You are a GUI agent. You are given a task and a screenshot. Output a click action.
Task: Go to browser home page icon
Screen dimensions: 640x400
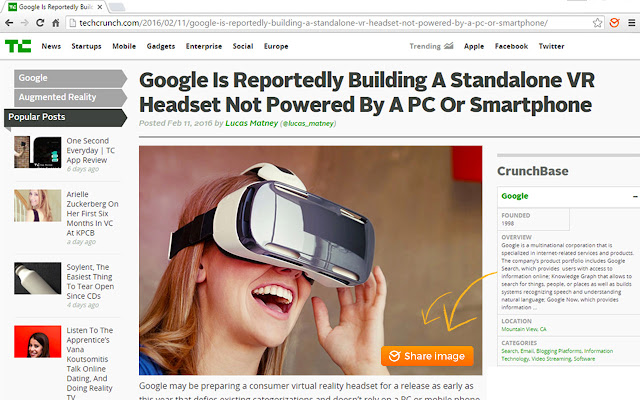coord(56,23)
